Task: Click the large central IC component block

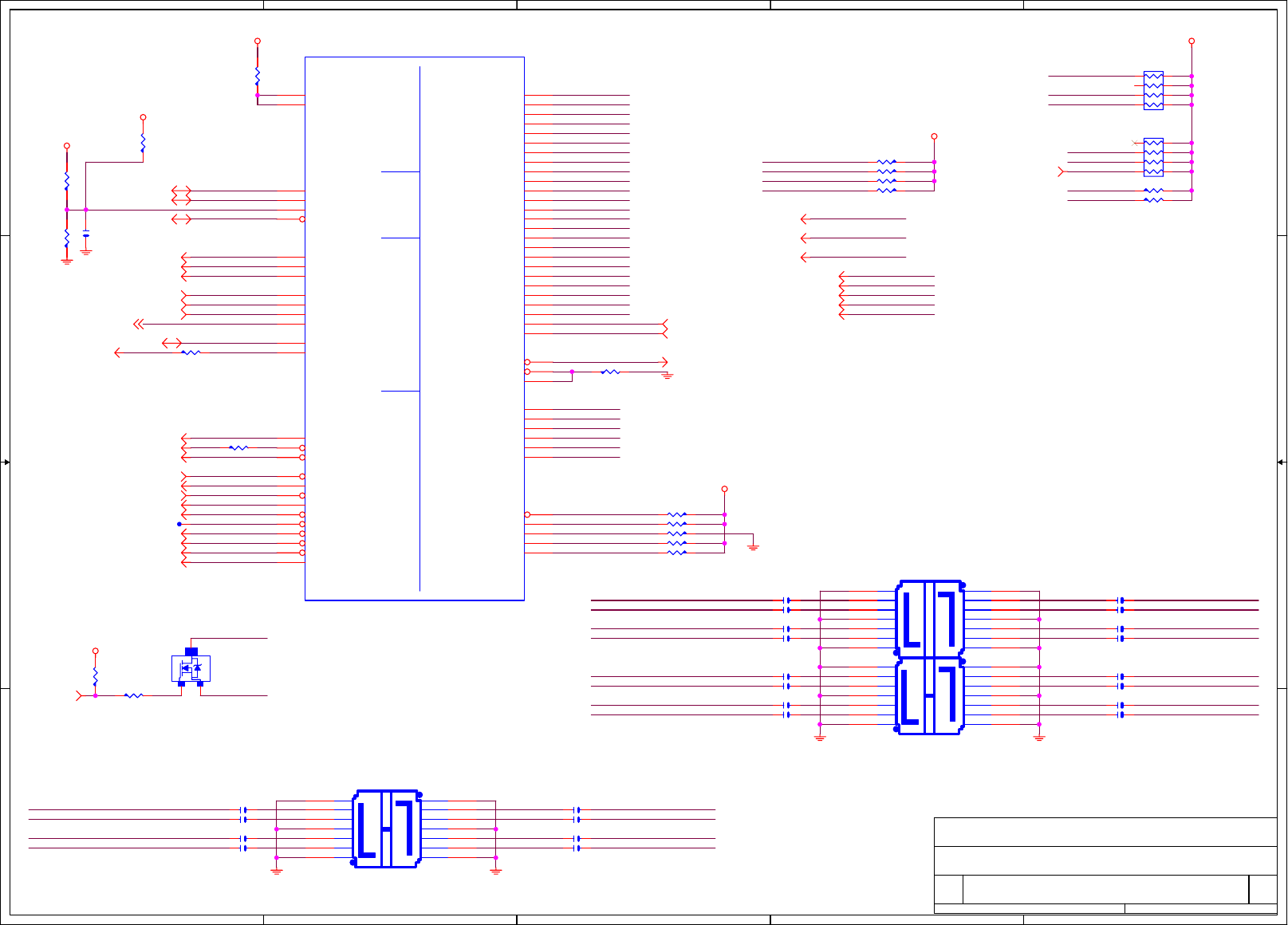Action: pos(415,329)
